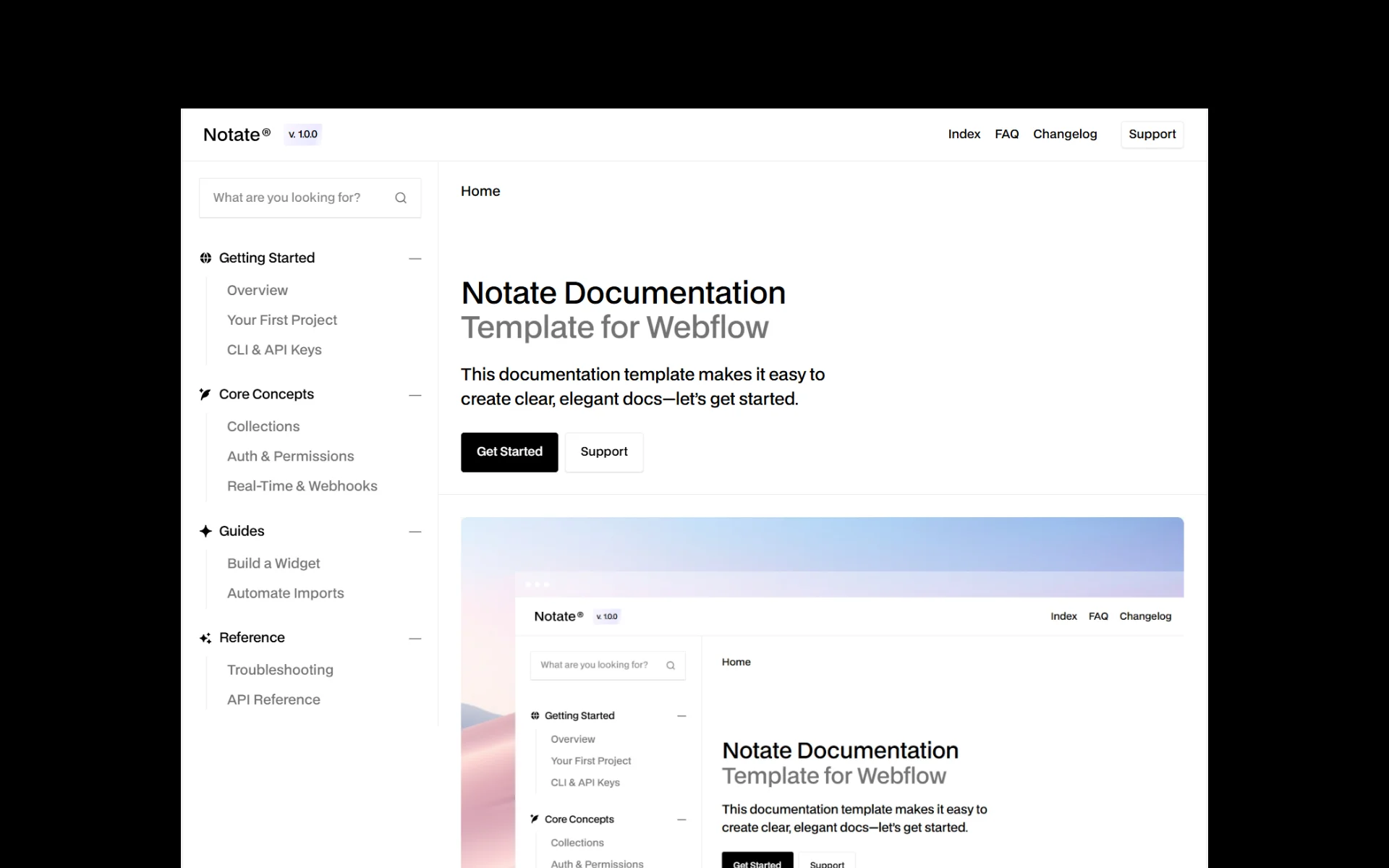Screen dimensions: 1389x868
Task: Click the sparkle star icon beside Guides
Action: pos(205,531)
